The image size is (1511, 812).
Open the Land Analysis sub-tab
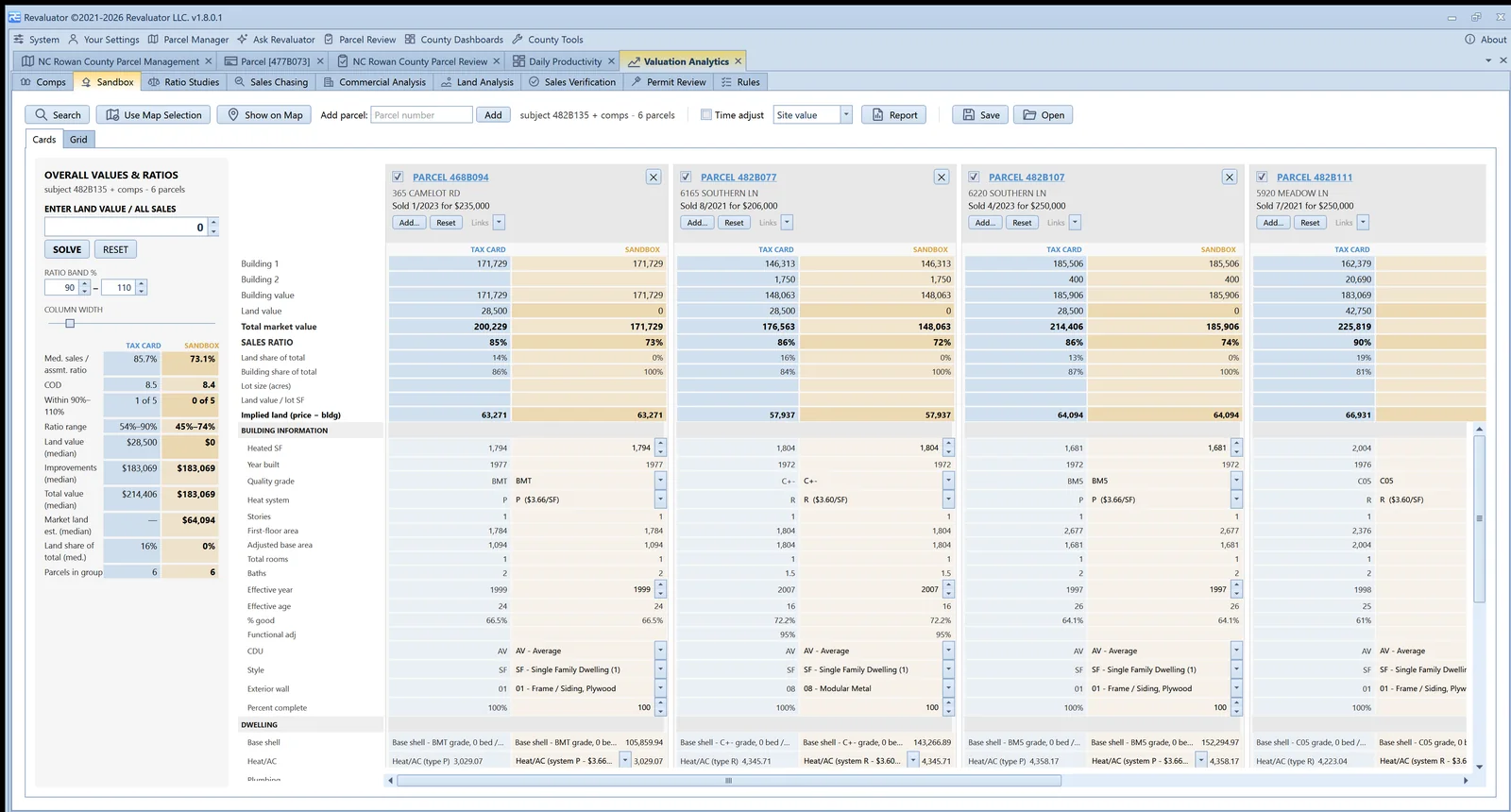pos(478,82)
